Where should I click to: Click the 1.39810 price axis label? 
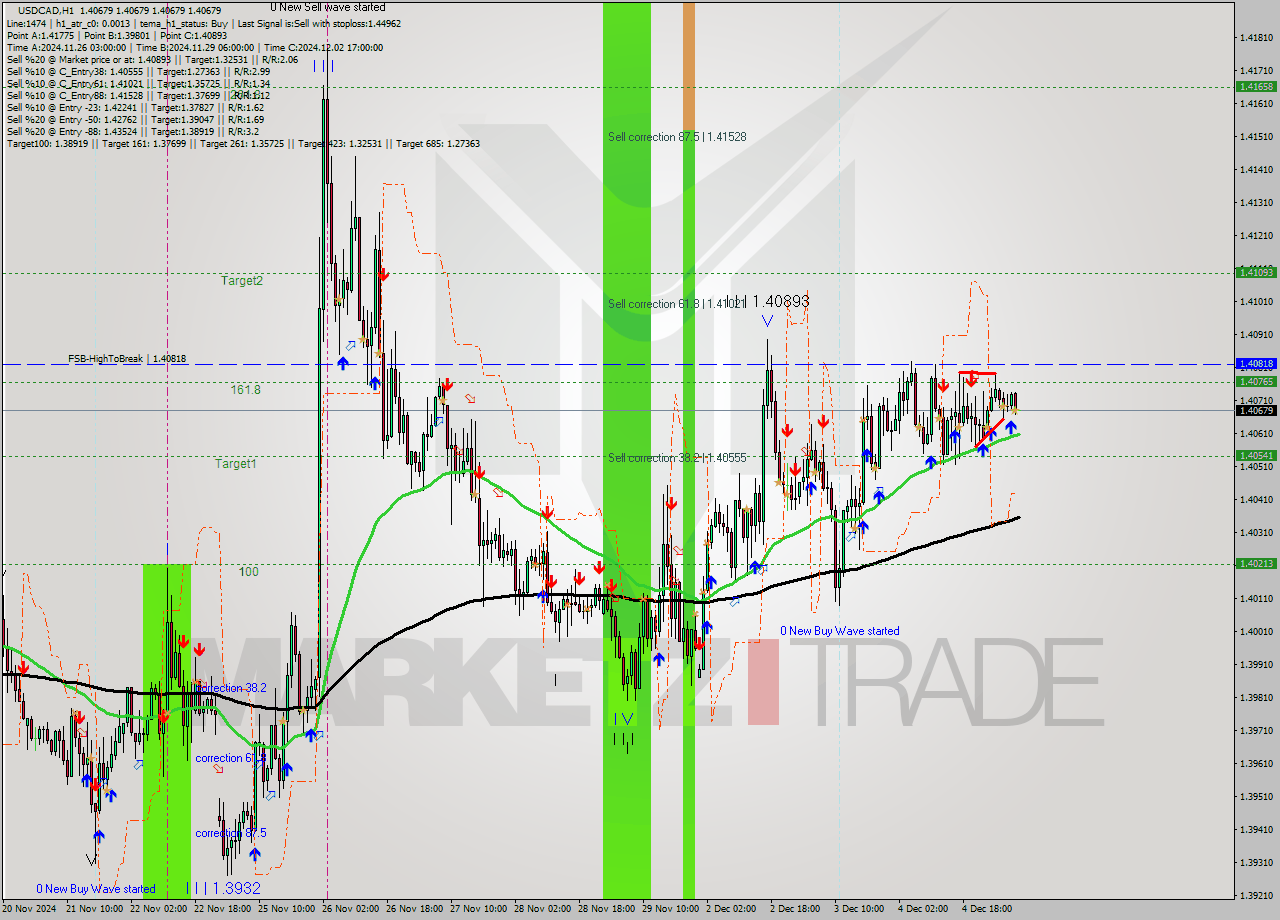point(1256,697)
